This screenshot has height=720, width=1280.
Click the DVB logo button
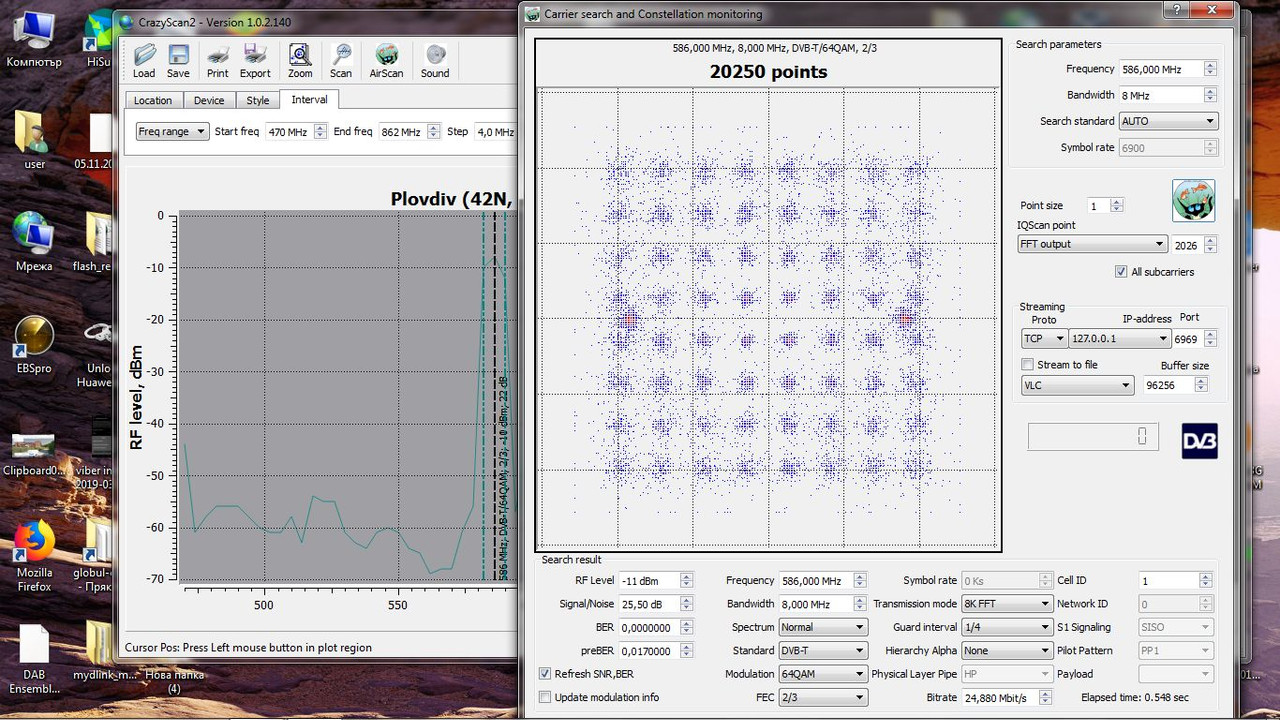(1199, 441)
